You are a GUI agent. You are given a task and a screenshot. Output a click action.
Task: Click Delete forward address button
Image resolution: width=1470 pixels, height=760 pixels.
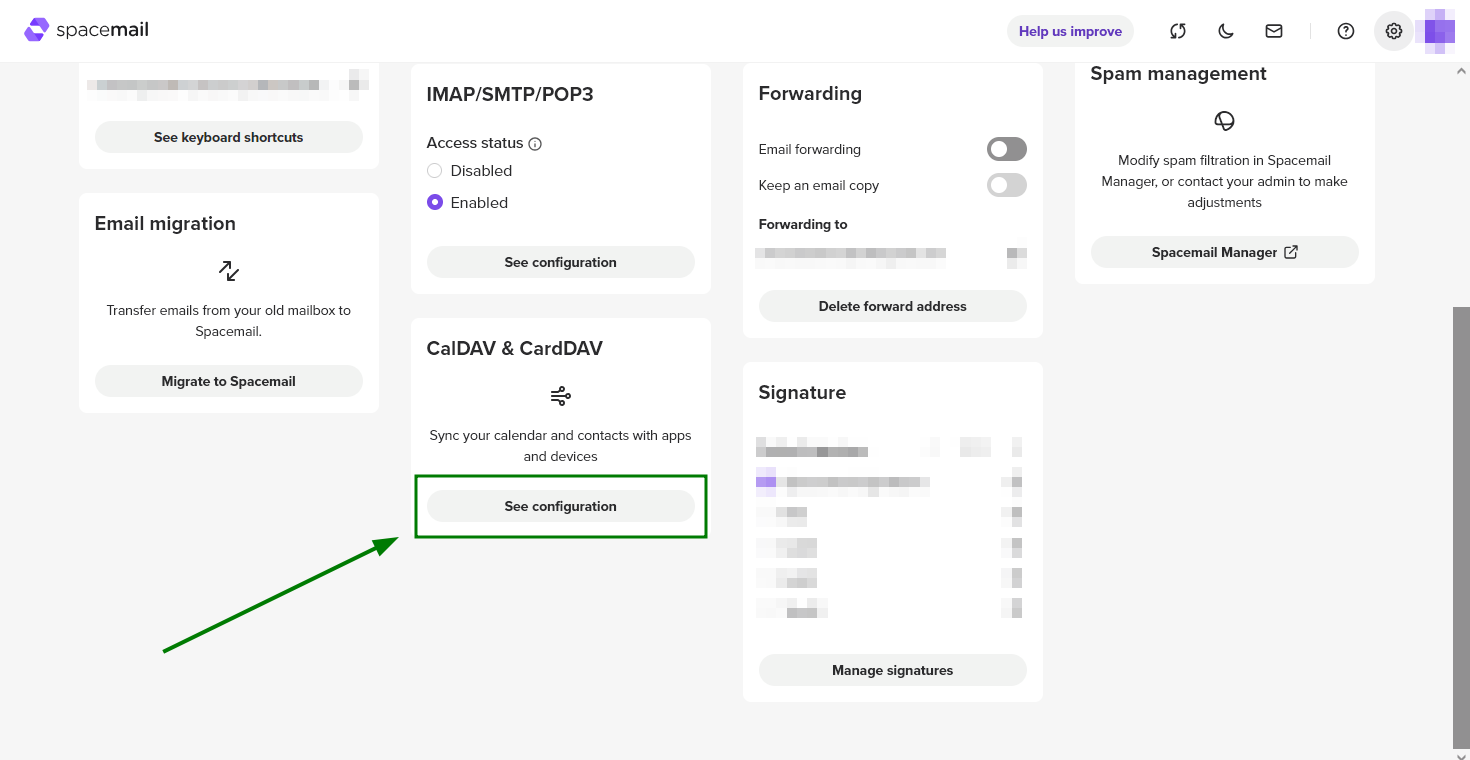[892, 306]
